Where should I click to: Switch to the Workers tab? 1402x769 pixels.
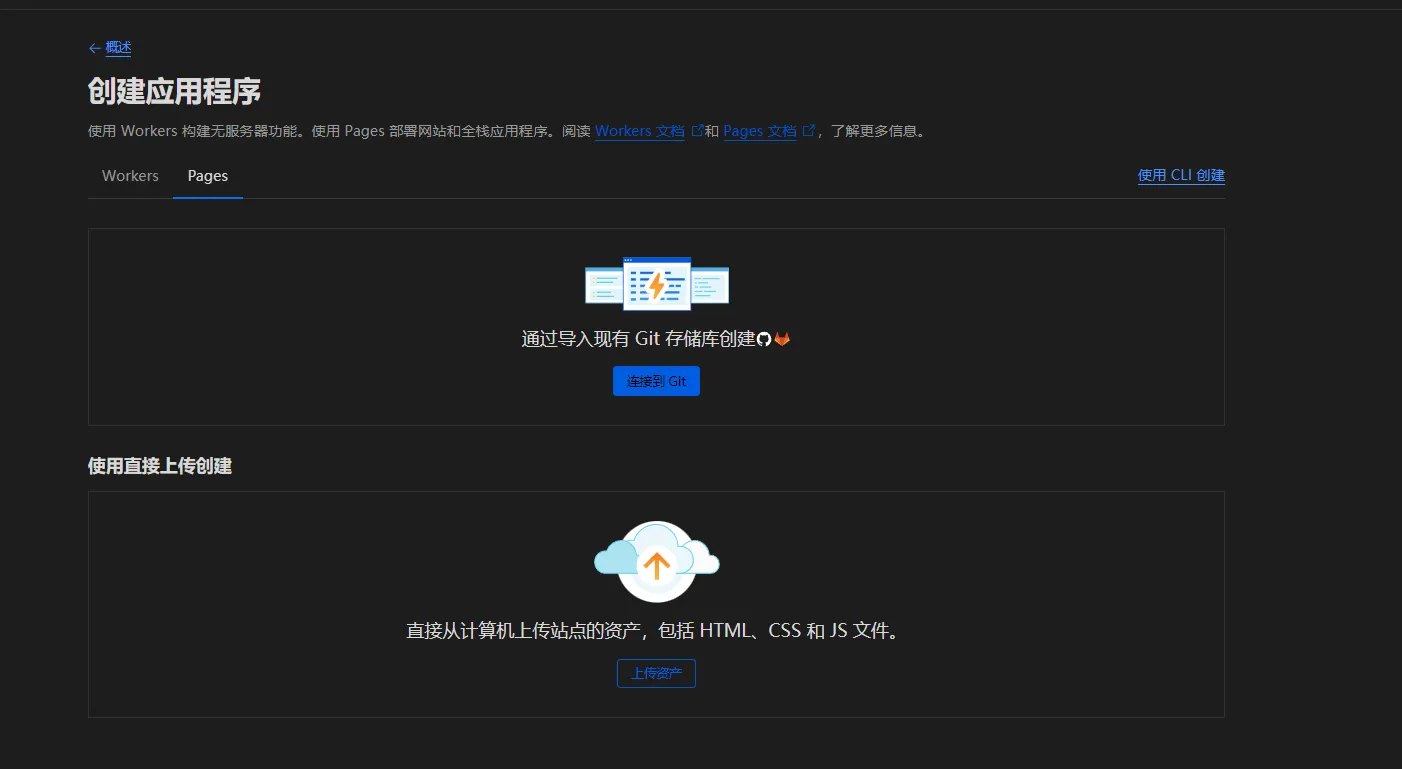click(x=130, y=176)
